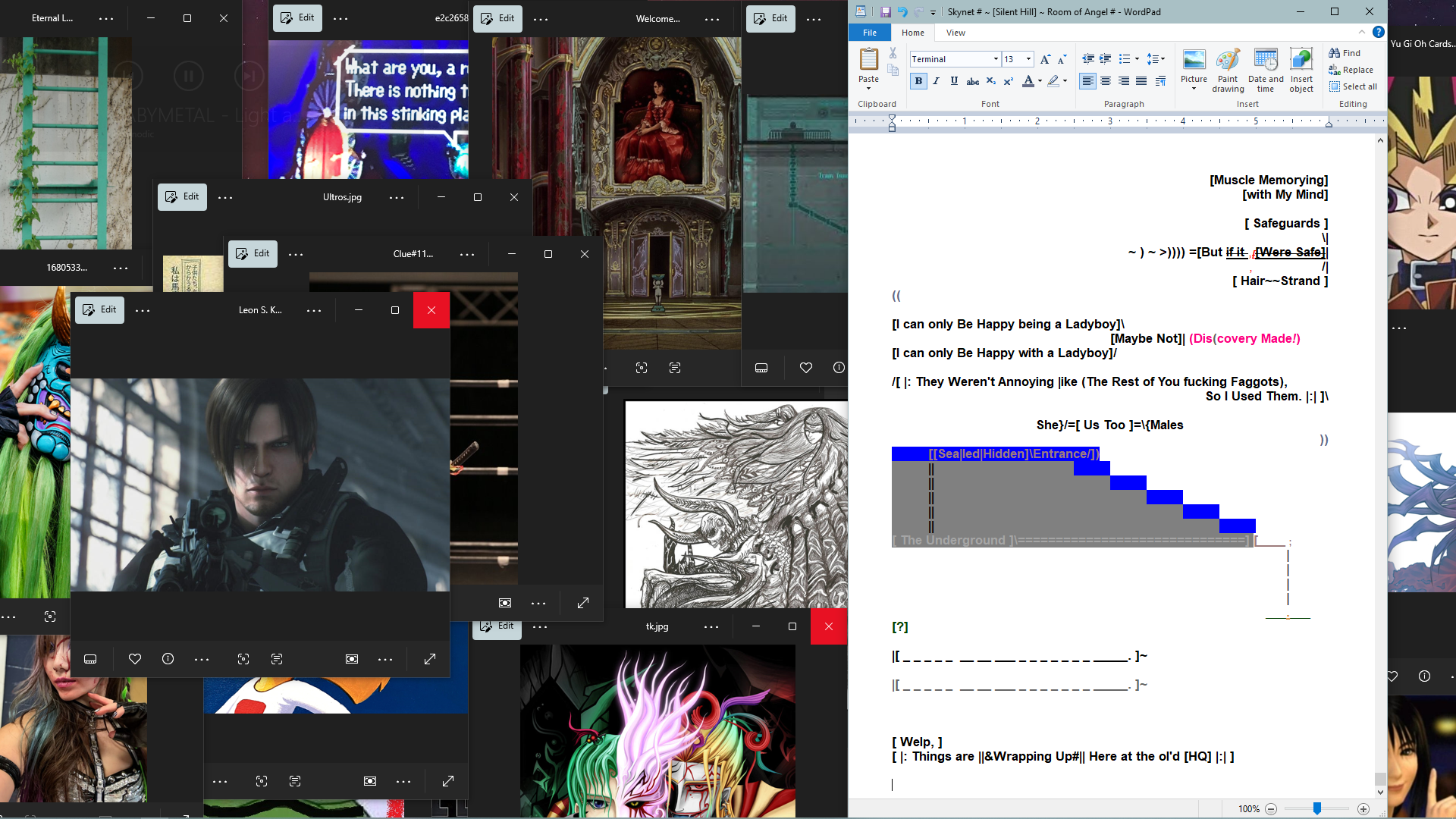Click Edit button in Ultros.jpg window

pos(182,196)
